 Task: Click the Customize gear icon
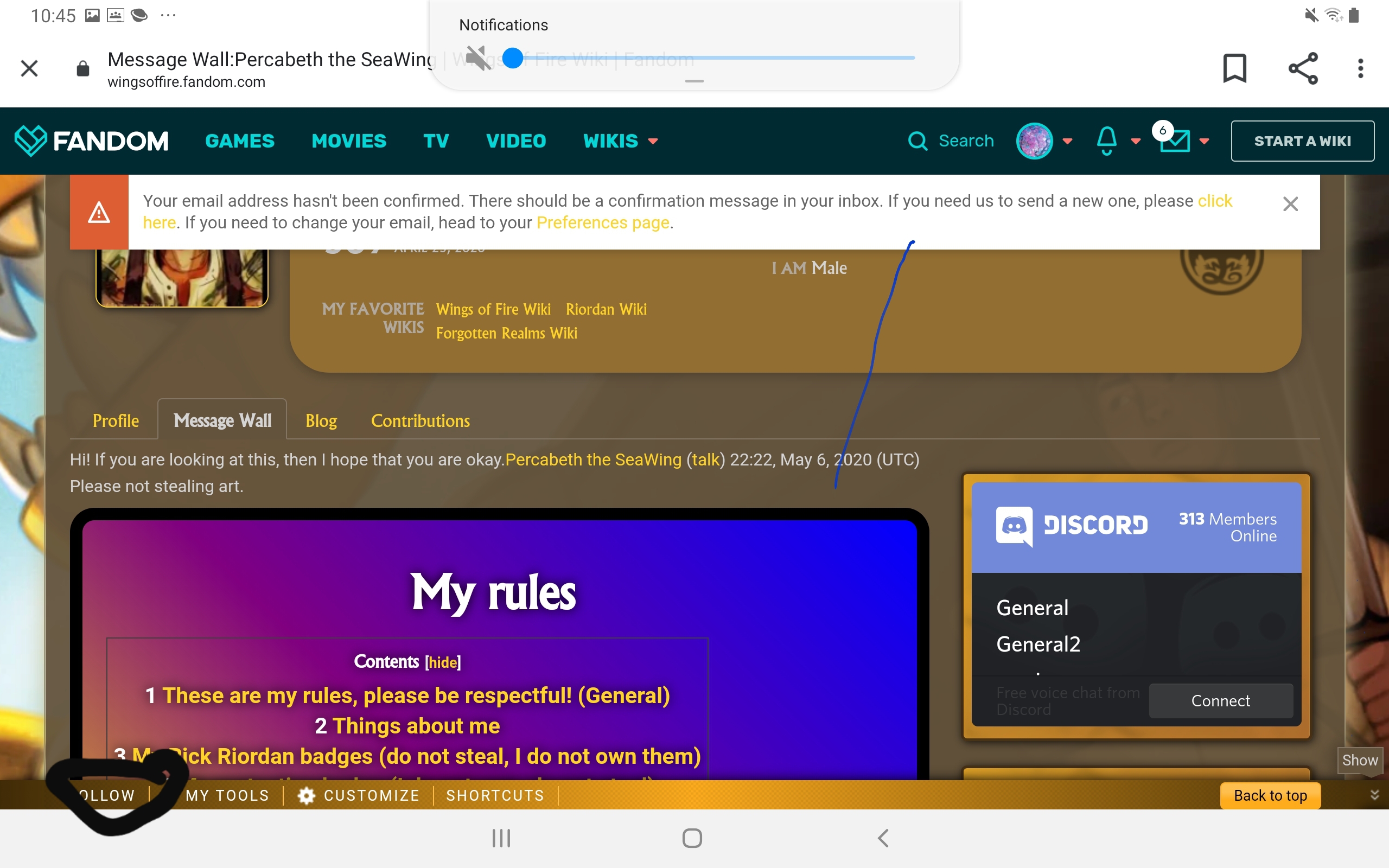click(307, 795)
